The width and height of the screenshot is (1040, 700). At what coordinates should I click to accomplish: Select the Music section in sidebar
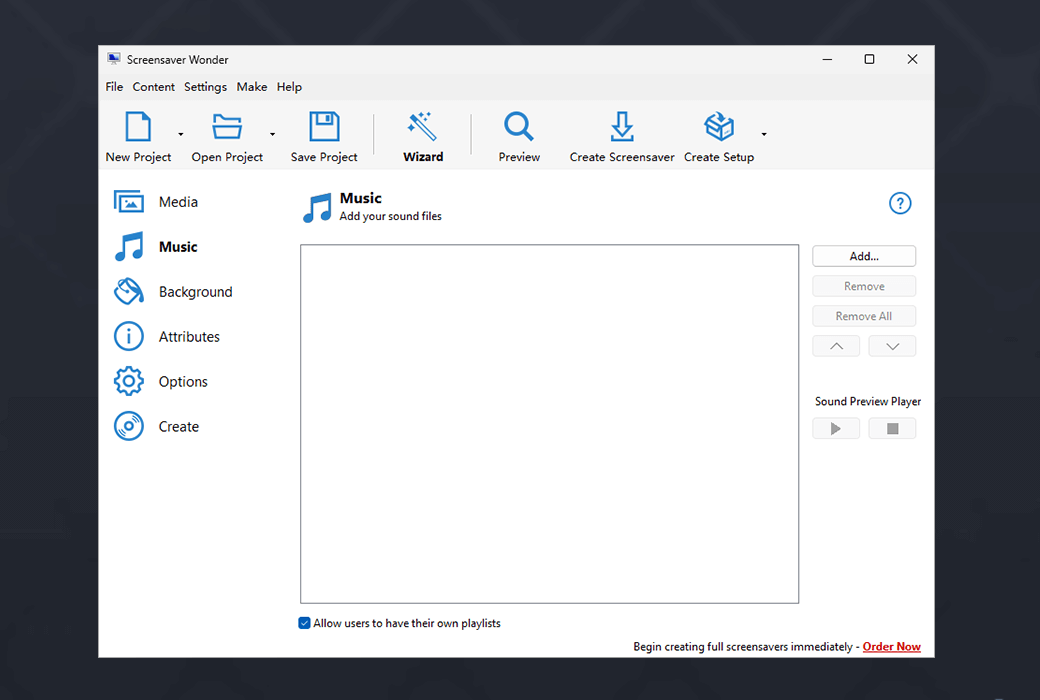[157, 247]
